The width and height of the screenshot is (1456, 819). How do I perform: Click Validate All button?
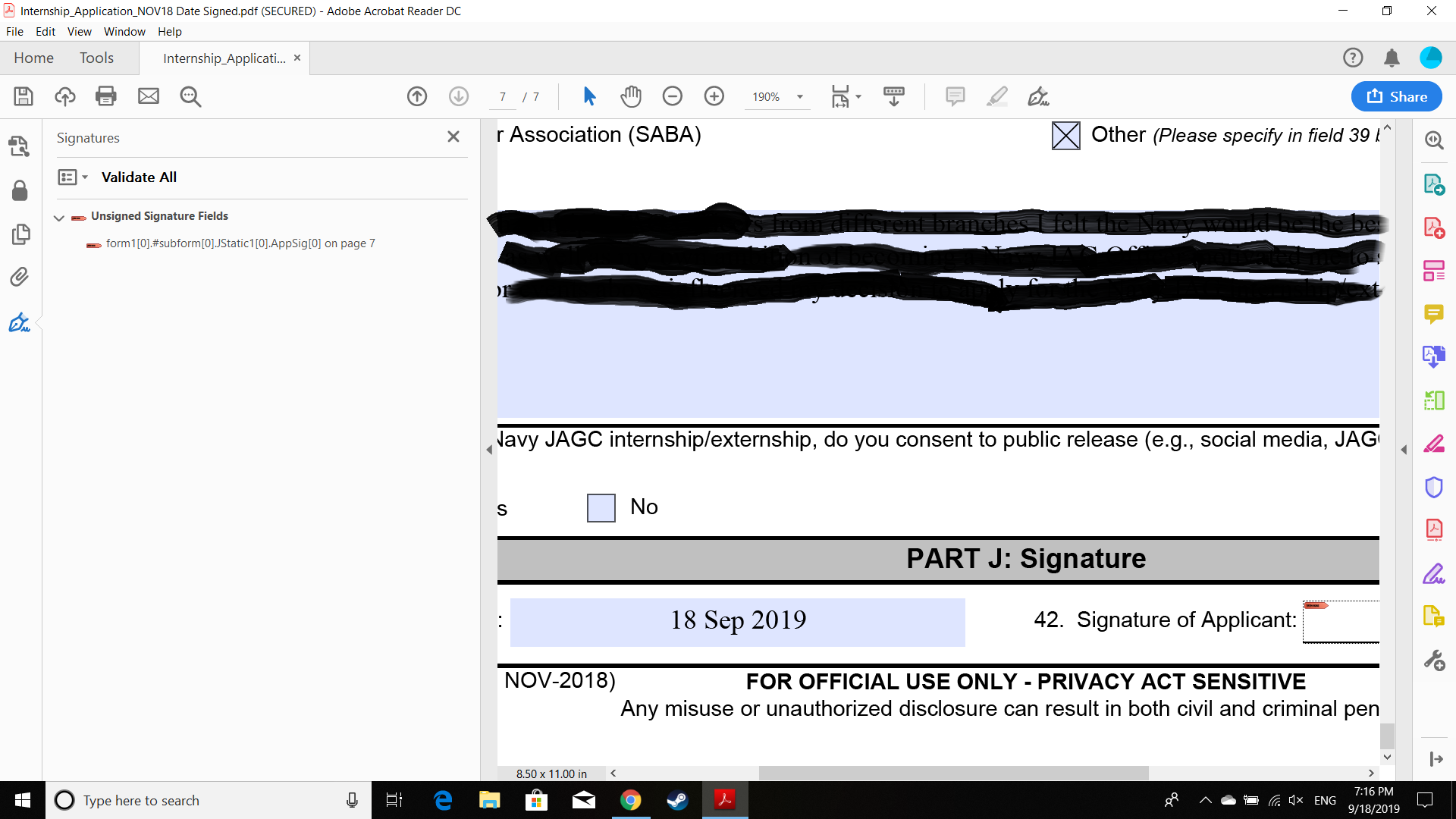(139, 177)
